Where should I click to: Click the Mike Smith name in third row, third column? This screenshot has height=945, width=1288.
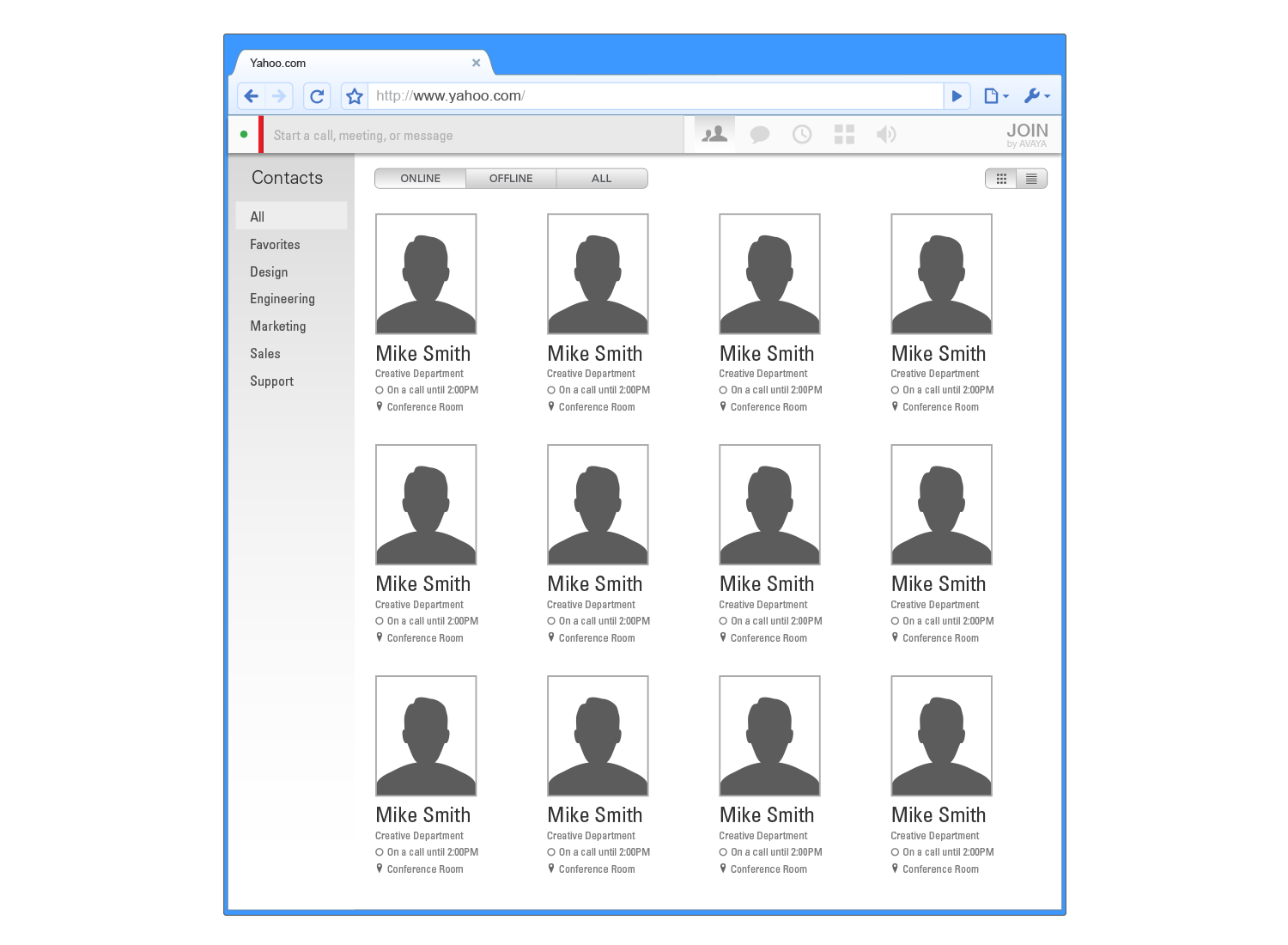[x=767, y=815]
